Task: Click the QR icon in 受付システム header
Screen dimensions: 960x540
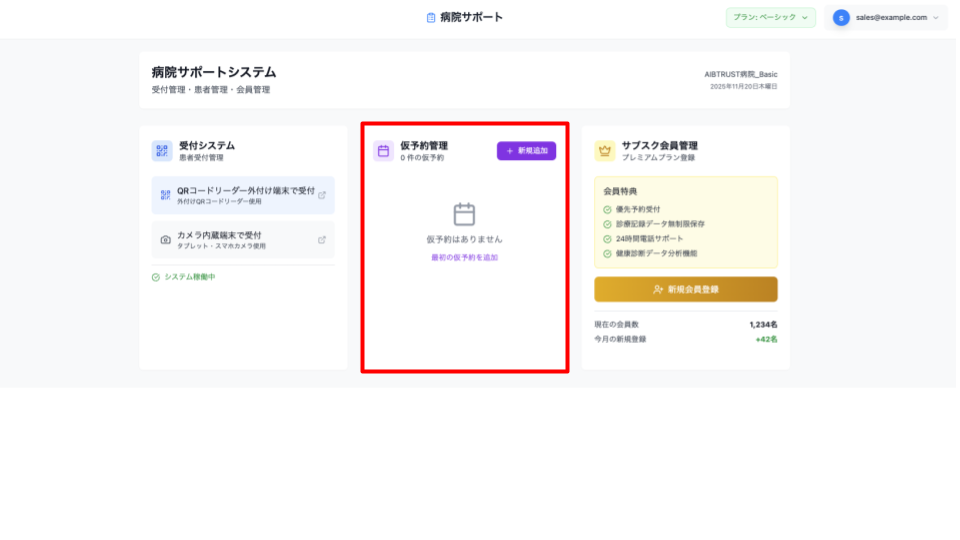Action: pos(162,151)
